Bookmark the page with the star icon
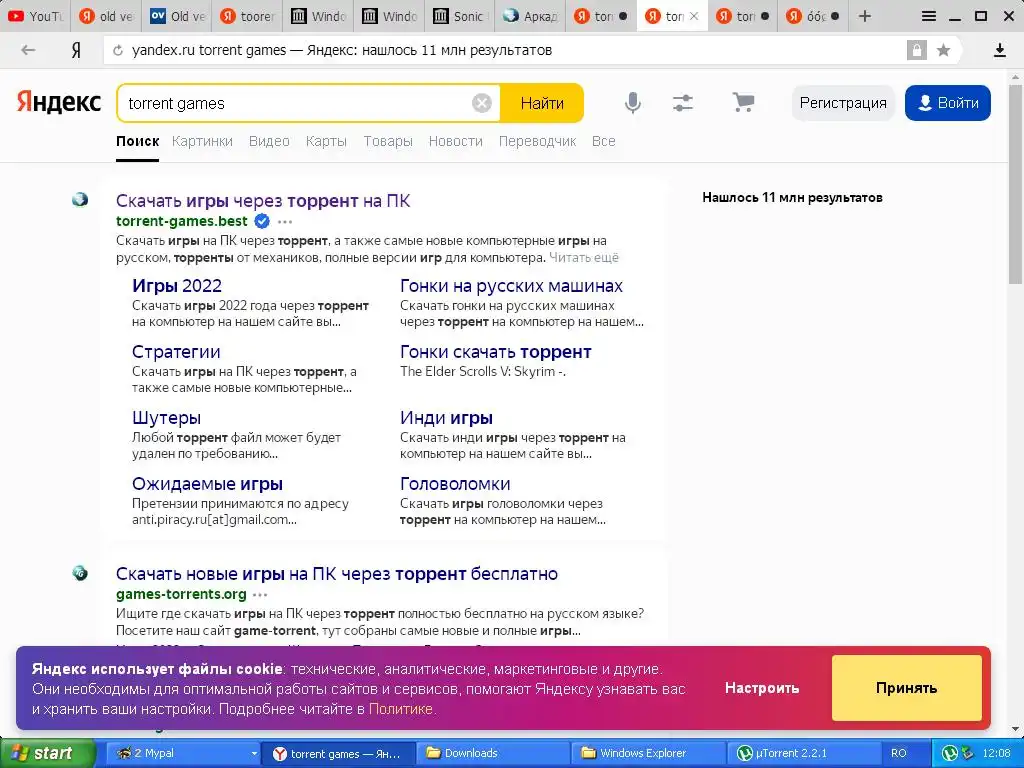 click(x=943, y=50)
